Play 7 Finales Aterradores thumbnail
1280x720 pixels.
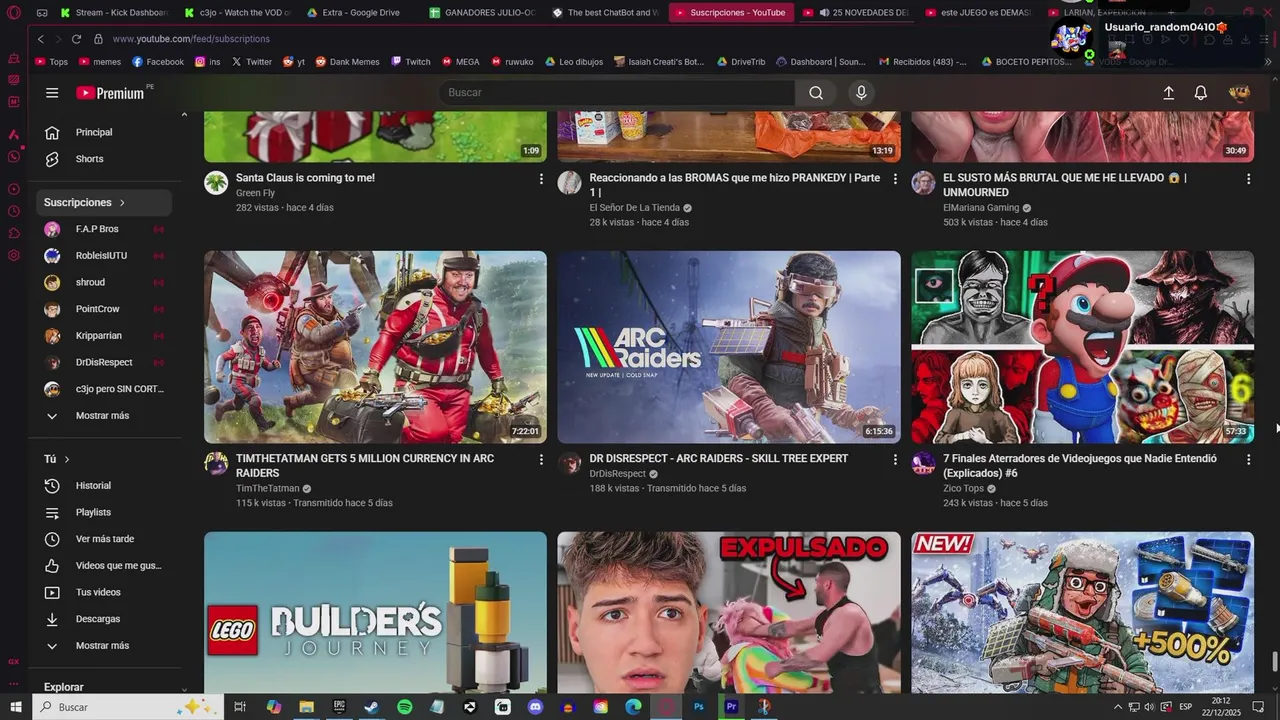tap(1082, 347)
